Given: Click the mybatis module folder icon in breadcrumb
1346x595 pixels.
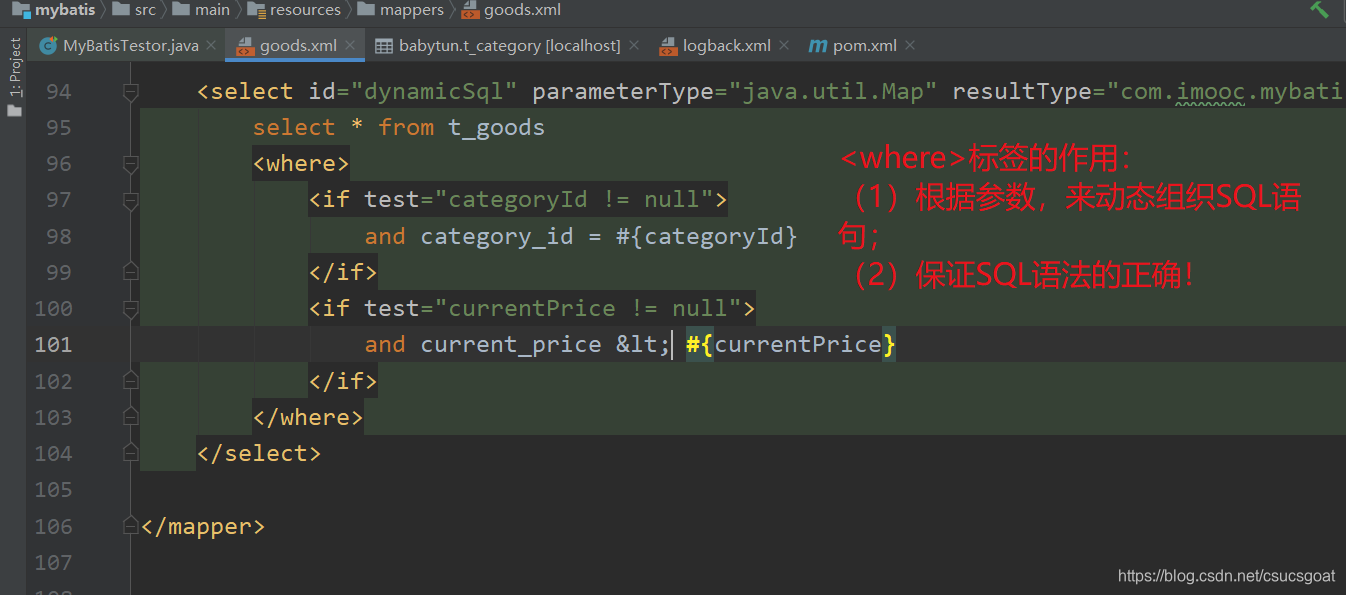Looking at the screenshot, I should [x=21, y=10].
